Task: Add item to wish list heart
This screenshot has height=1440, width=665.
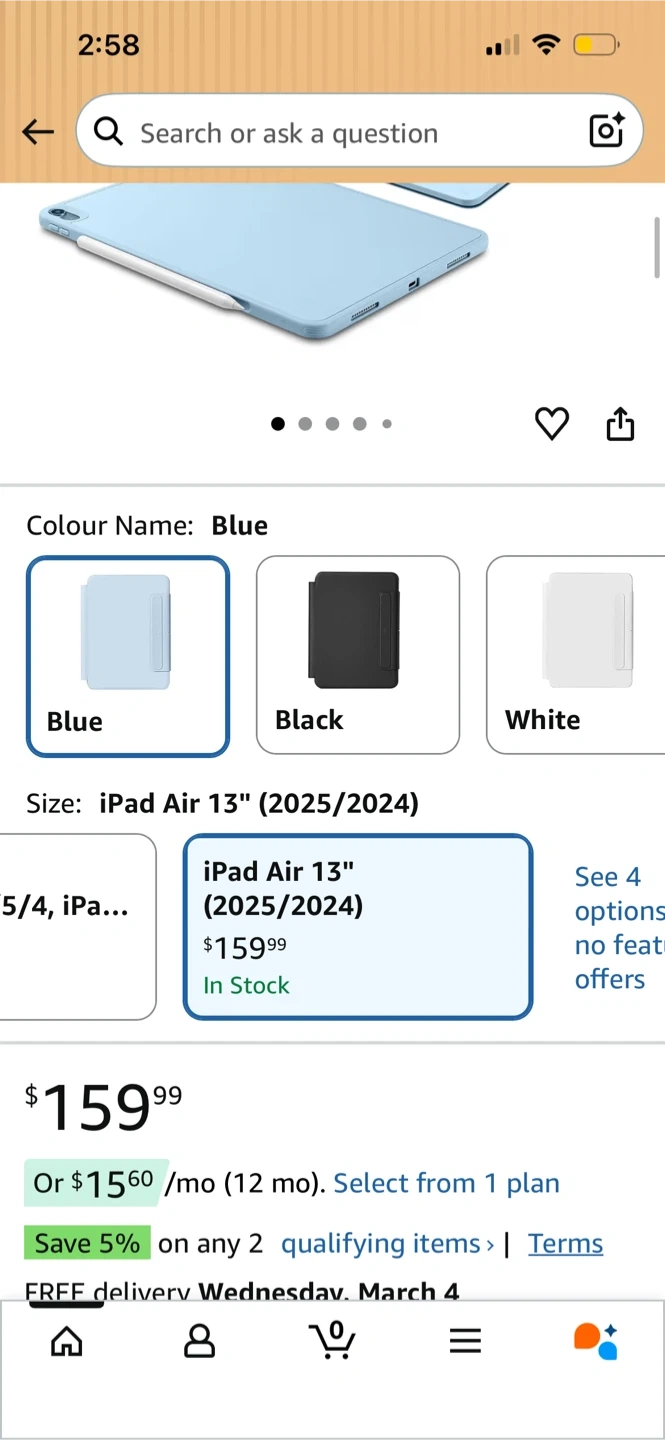Action: (551, 424)
